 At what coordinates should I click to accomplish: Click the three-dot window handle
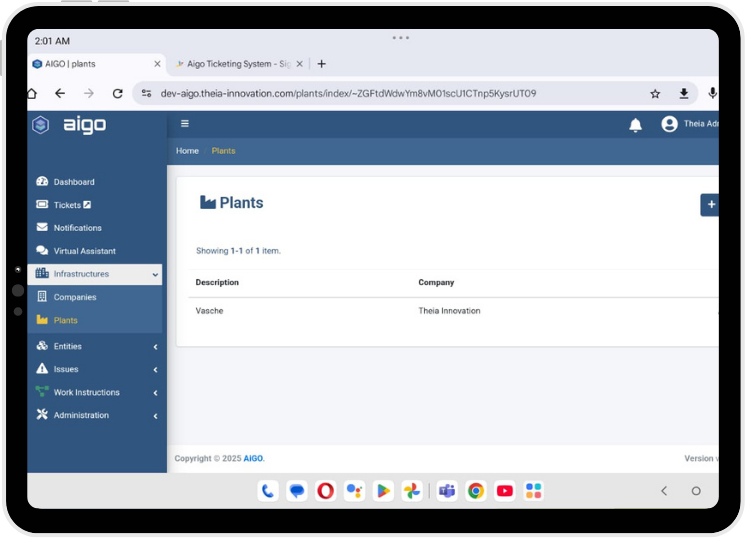(401, 38)
